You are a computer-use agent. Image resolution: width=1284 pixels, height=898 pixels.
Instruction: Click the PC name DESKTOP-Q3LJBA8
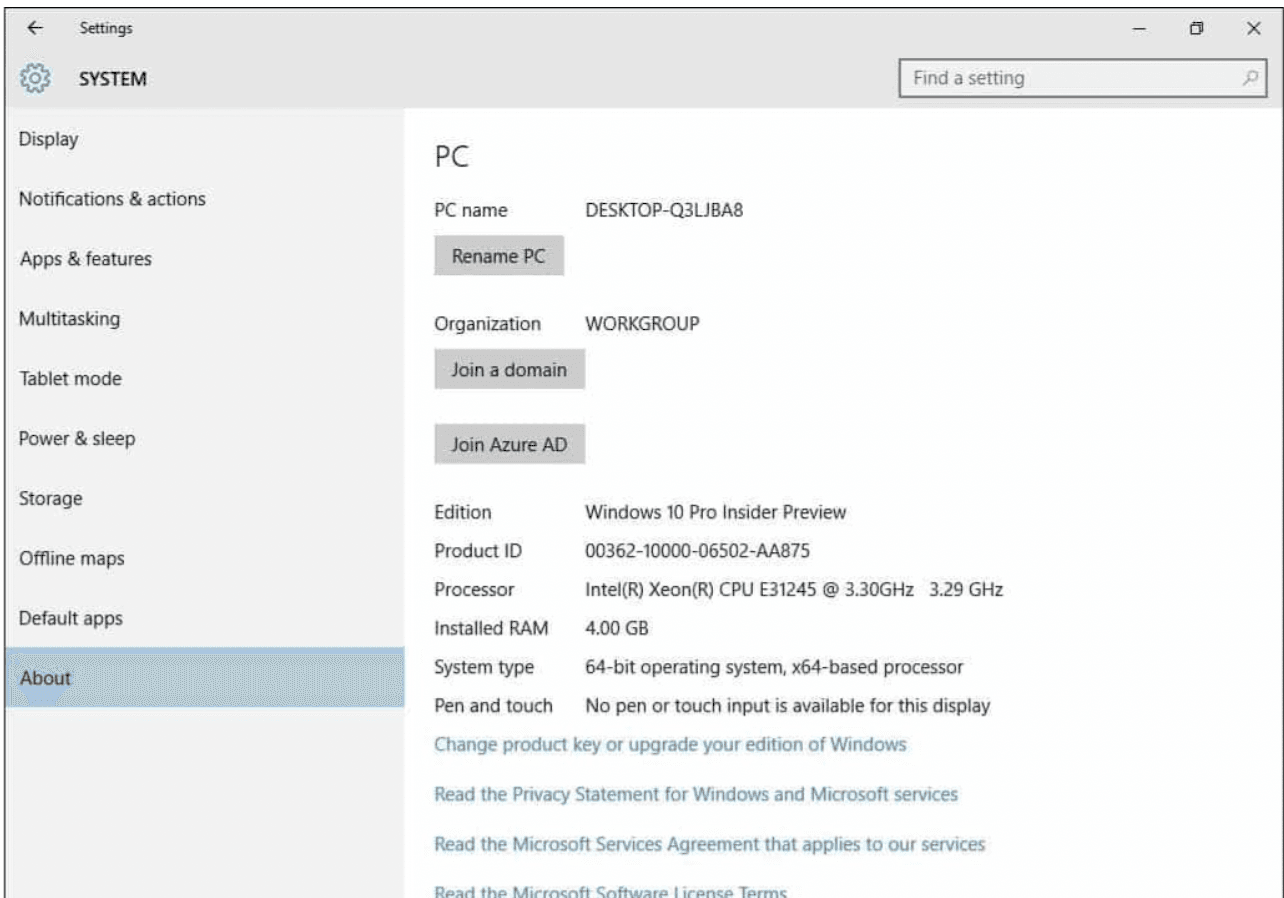664,211
